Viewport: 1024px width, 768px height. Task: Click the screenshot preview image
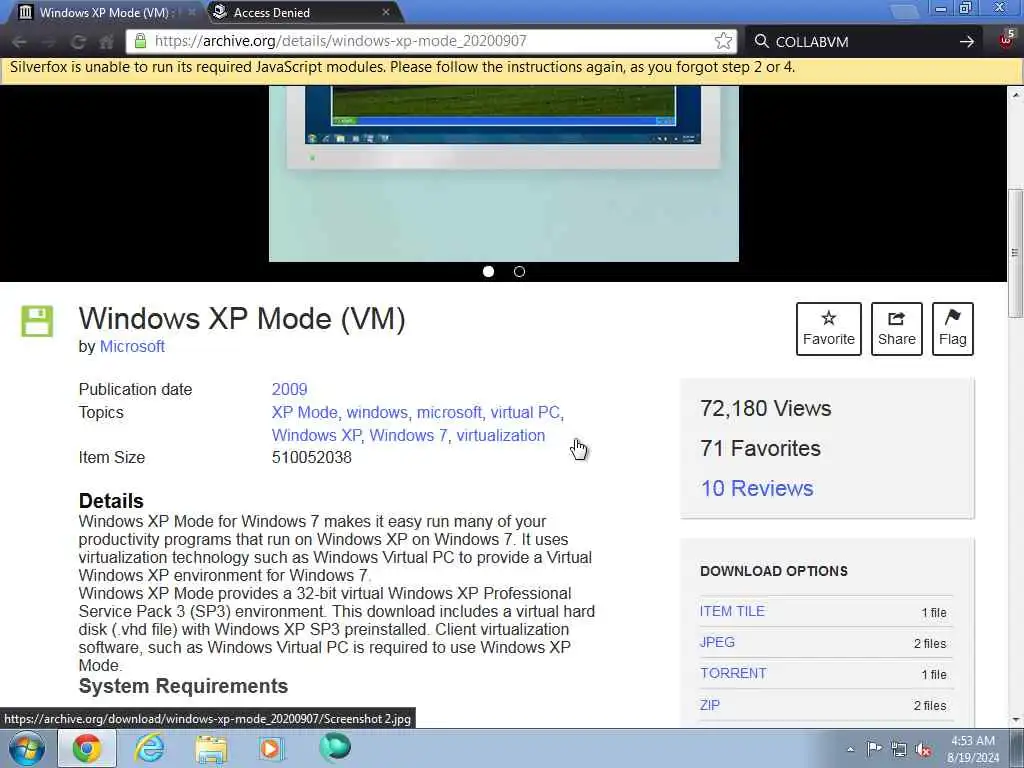(504, 174)
